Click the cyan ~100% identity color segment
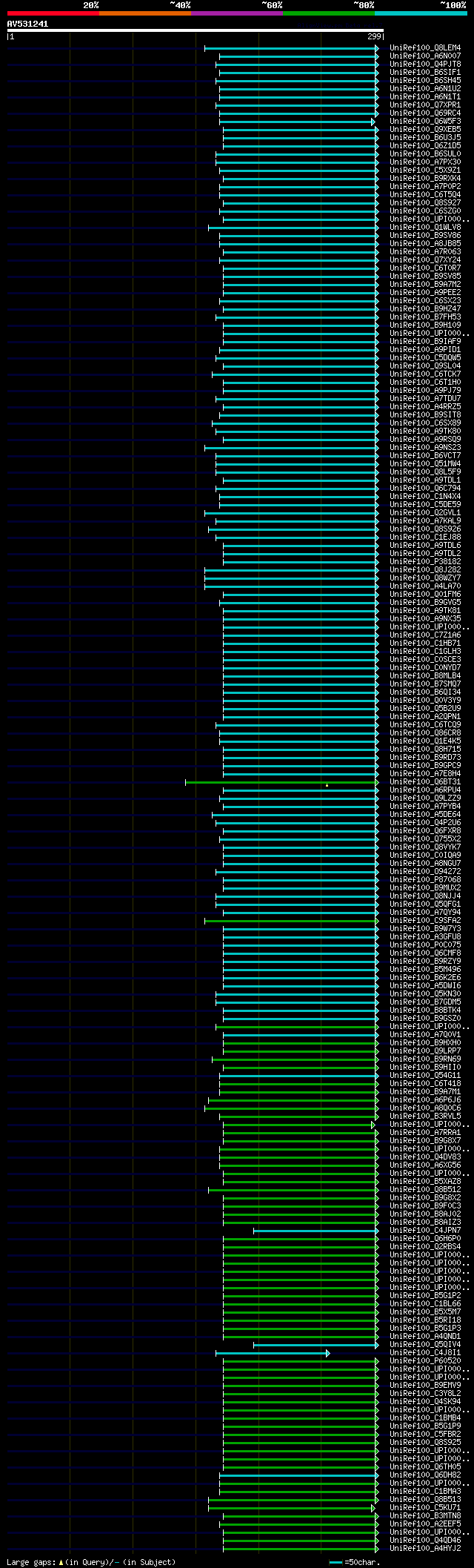This screenshot has width=474, height=1568. (x=420, y=13)
